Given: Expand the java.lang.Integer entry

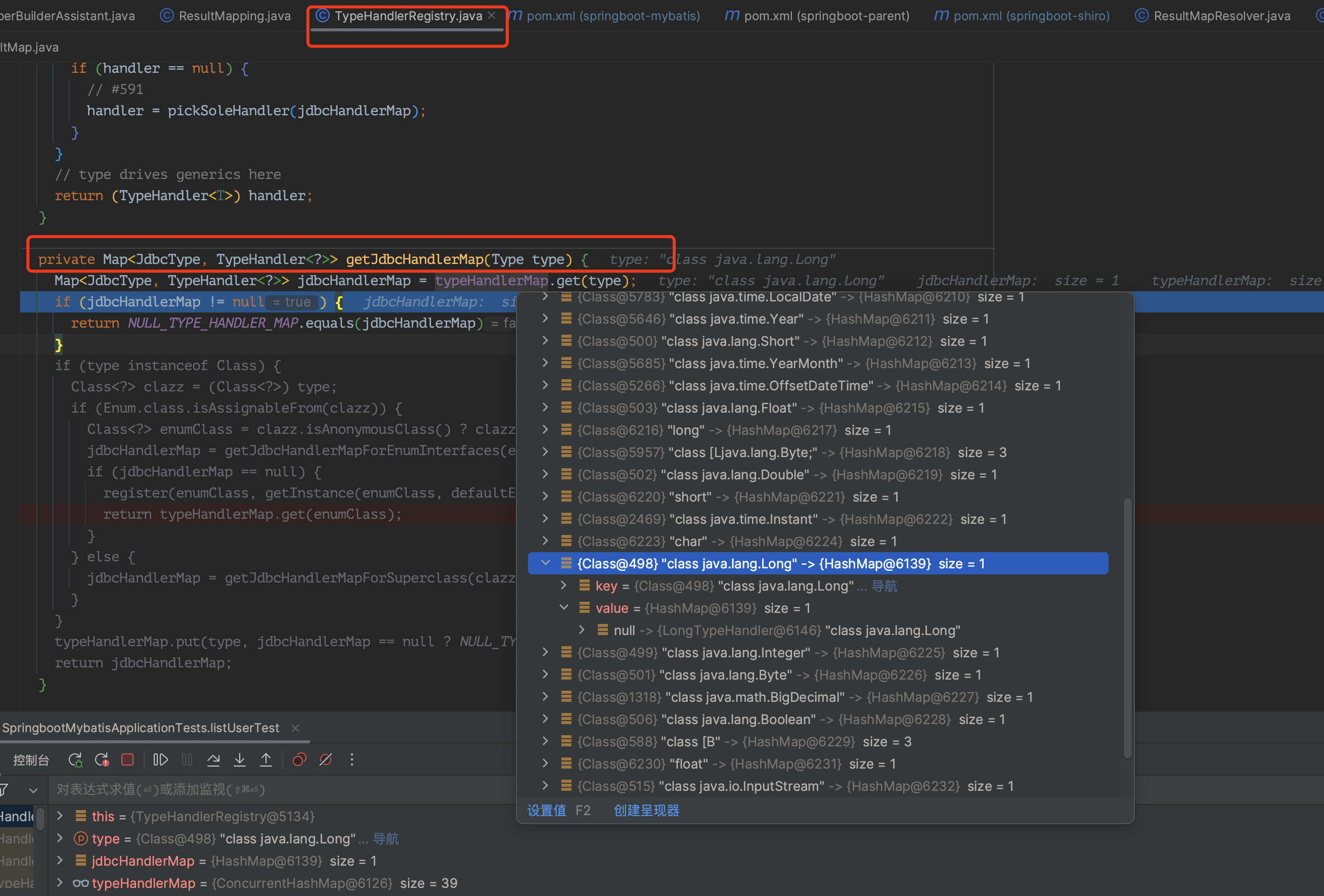Looking at the screenshot, I should [x=545, y=652].
